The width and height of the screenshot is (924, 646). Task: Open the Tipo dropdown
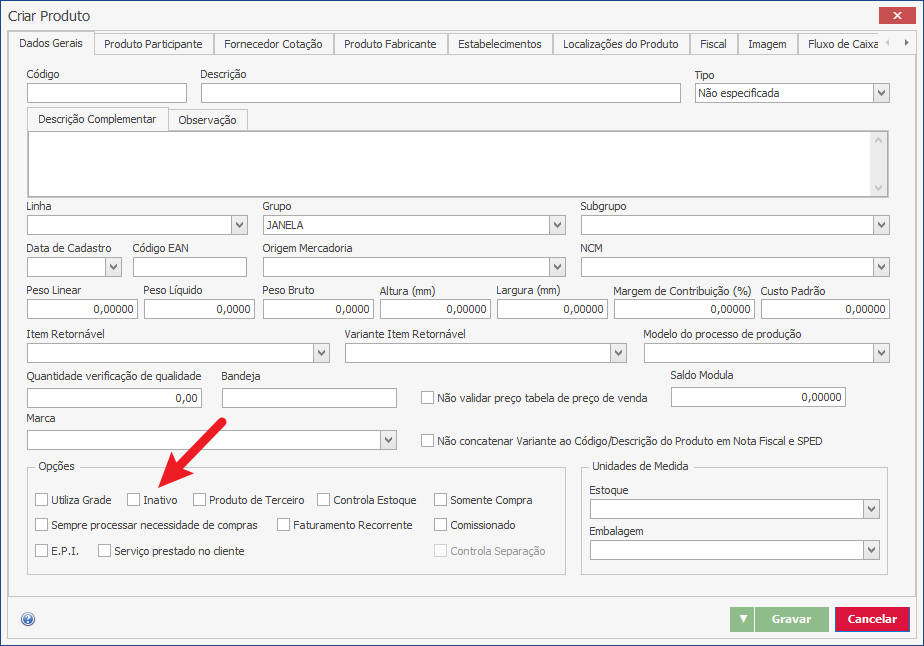pyautogui.click(x=881, y=93)
